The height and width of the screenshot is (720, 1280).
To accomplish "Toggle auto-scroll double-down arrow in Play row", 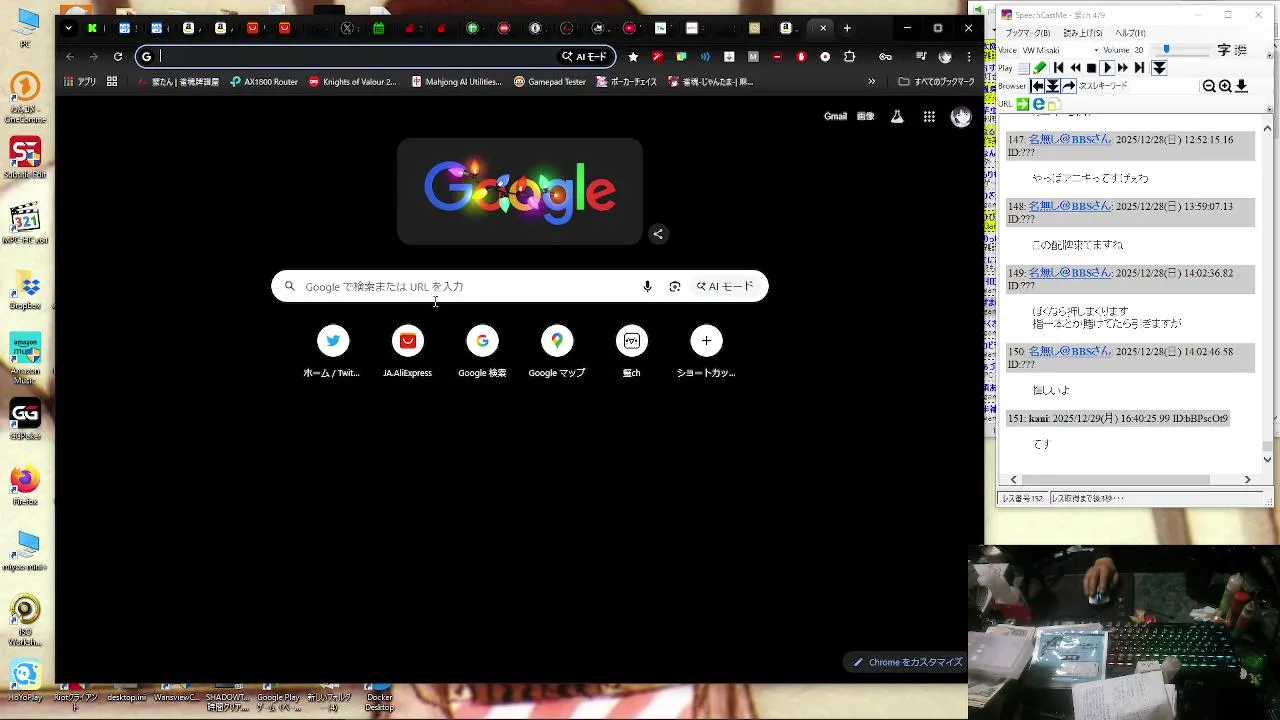I will point(1159,68).
